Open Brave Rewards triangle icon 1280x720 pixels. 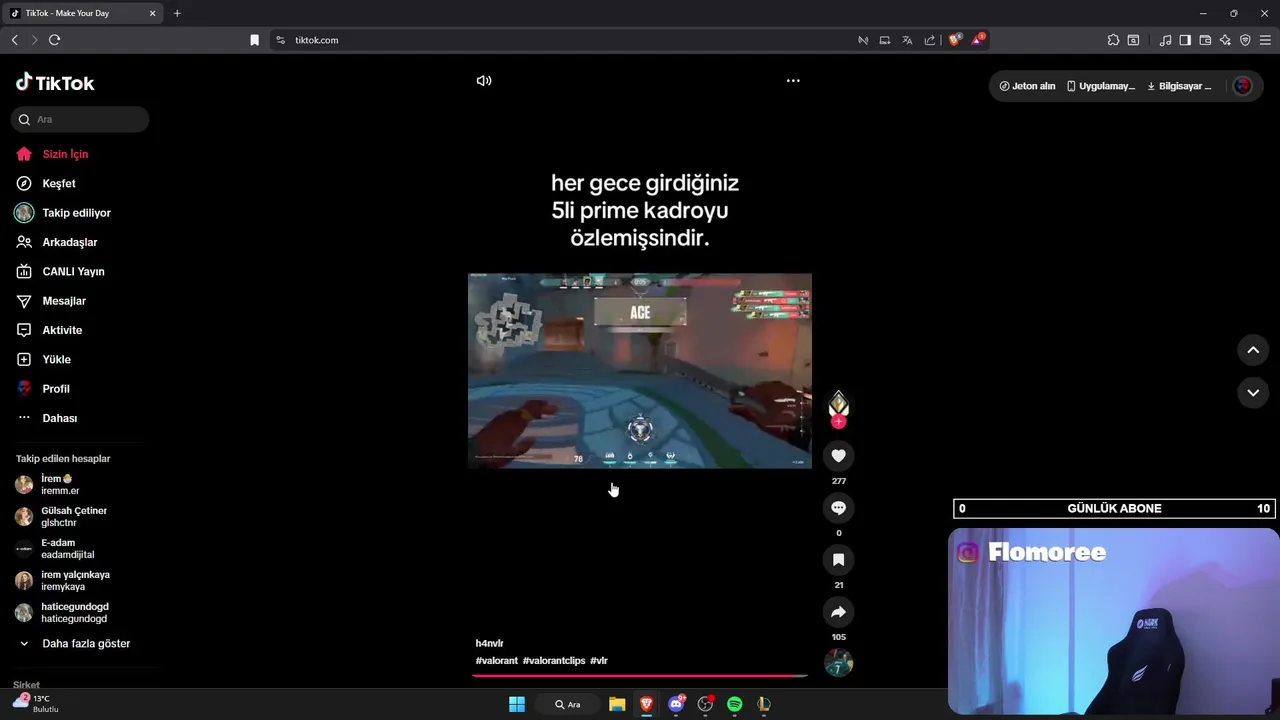pos(977,40)
